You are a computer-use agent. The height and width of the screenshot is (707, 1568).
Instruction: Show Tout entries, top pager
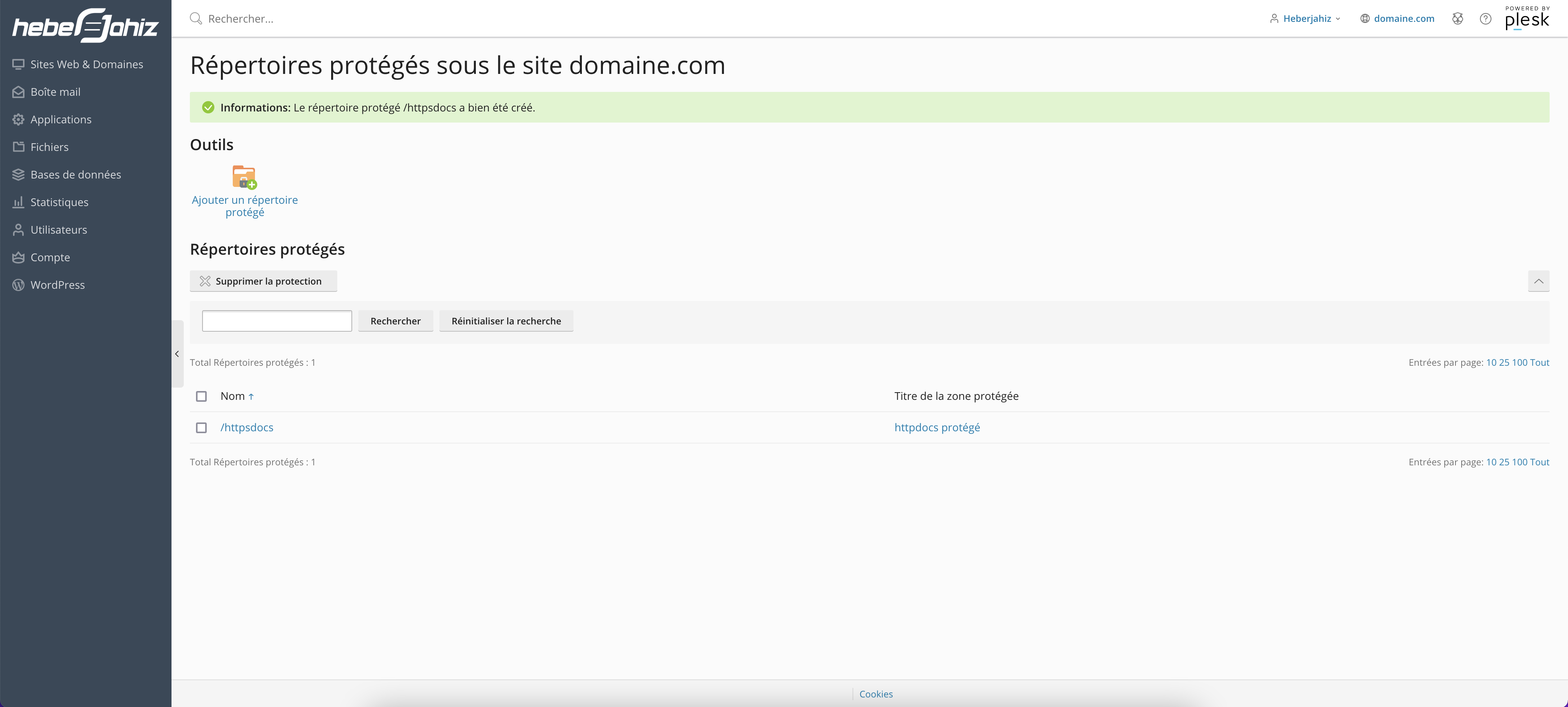1540,362
